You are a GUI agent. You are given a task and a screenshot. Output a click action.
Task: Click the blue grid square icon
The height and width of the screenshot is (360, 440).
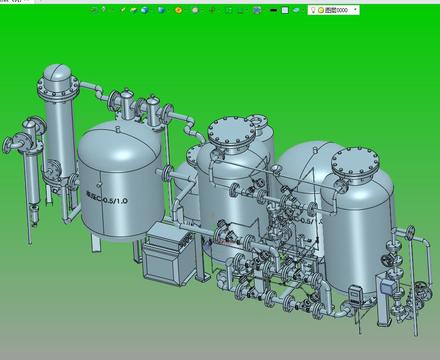pos(257,10)
